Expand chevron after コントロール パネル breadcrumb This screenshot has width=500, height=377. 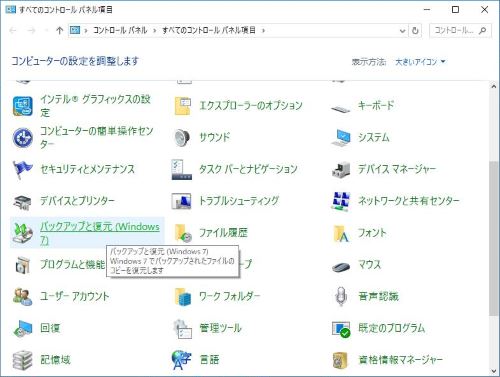155,31
